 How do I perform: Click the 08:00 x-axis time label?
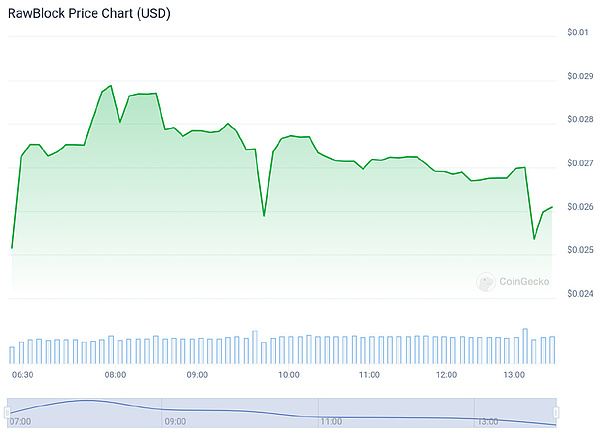coord(115,374)
